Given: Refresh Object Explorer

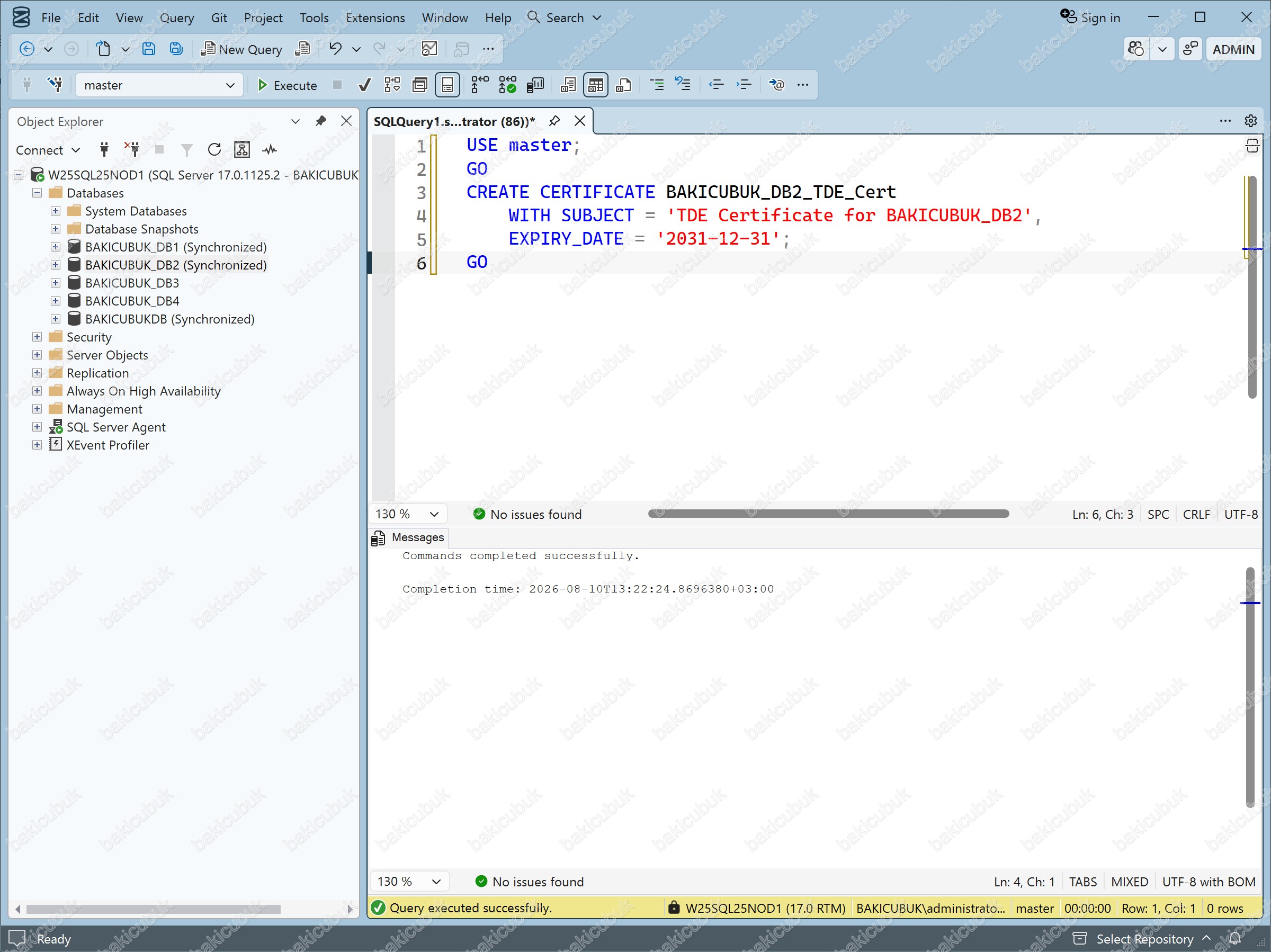Looking at the screenshot, I should point(214,150).
